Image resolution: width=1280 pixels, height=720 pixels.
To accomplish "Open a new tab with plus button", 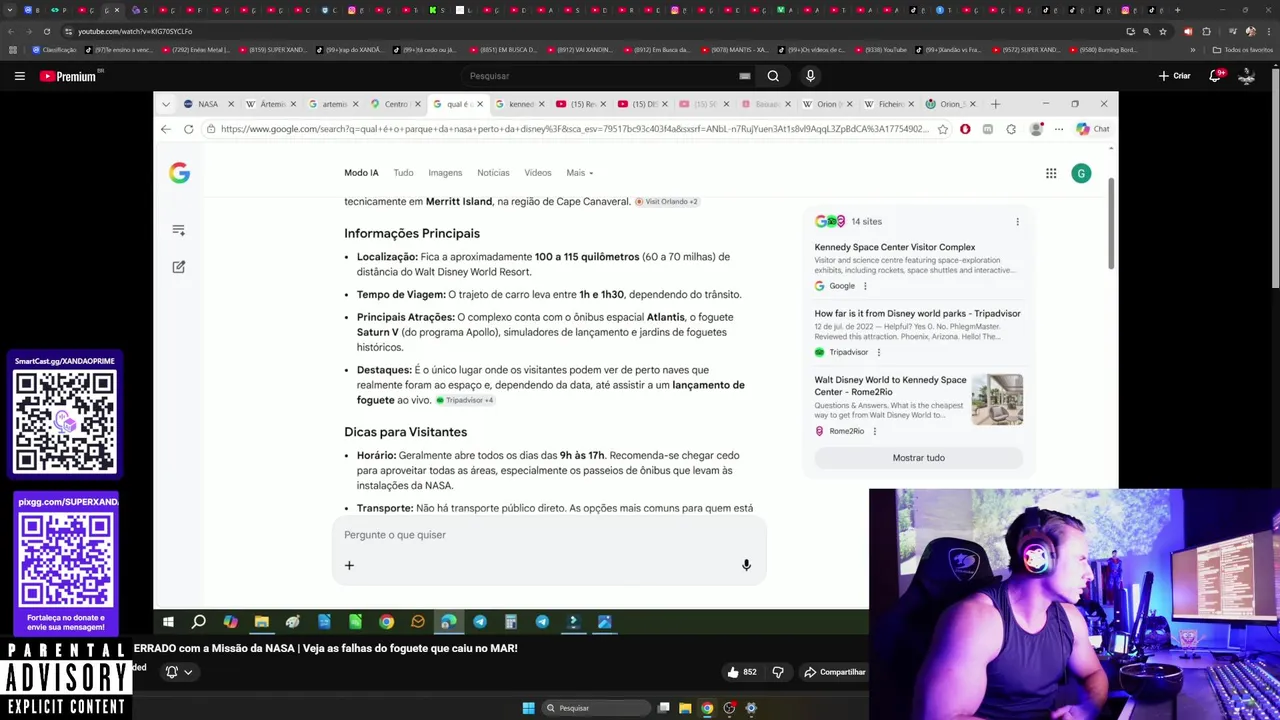I will tap(995, 104).
